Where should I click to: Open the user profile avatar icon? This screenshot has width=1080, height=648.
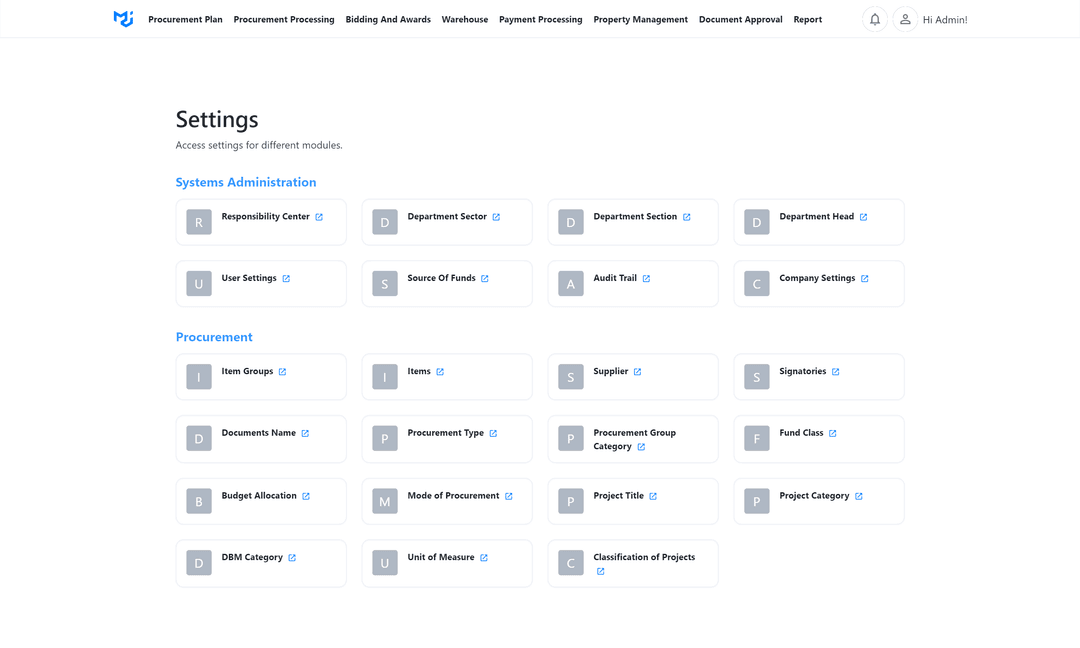(x=905, y=19)
